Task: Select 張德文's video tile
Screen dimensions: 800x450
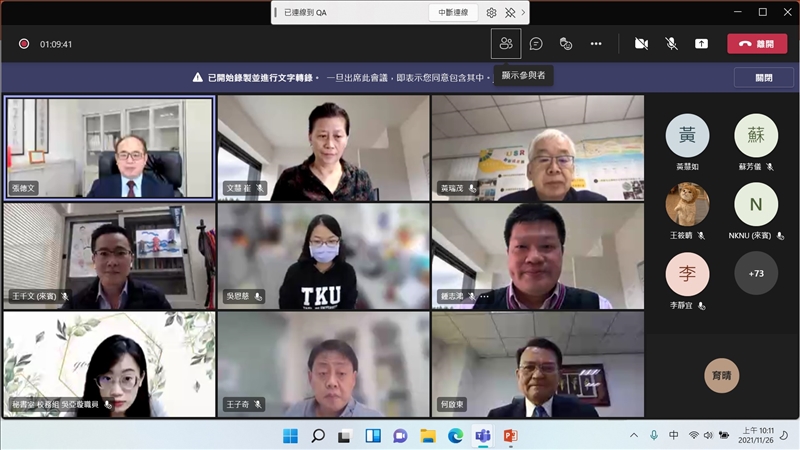Action: 109,147
